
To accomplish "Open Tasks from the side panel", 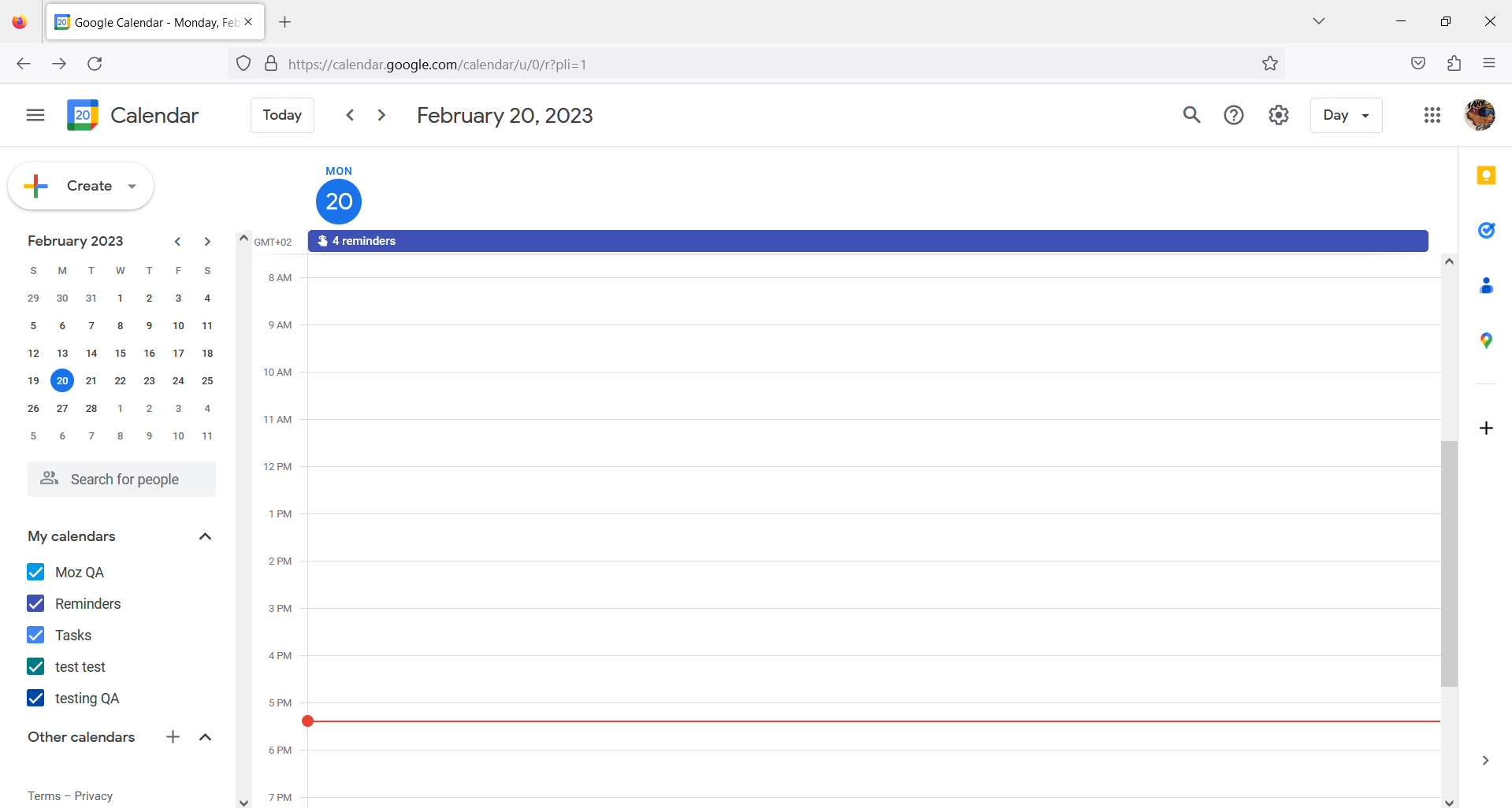I will pos(1486,230).
